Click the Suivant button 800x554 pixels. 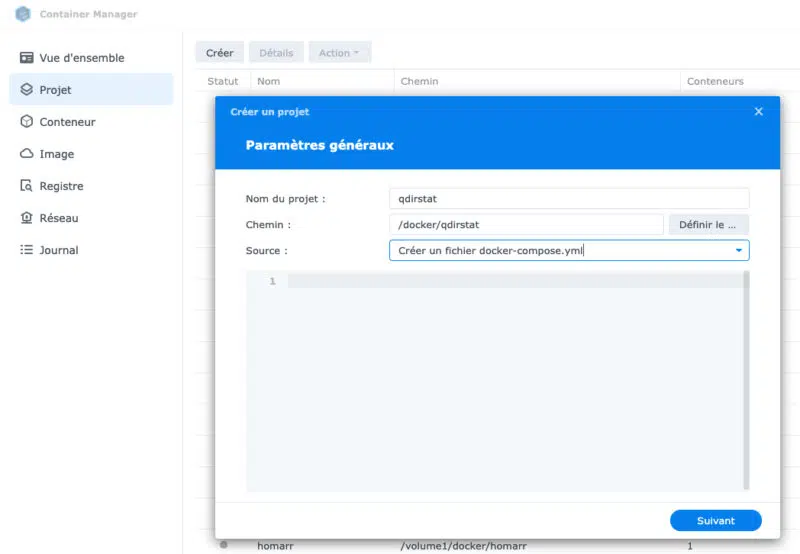pos(715,520)
